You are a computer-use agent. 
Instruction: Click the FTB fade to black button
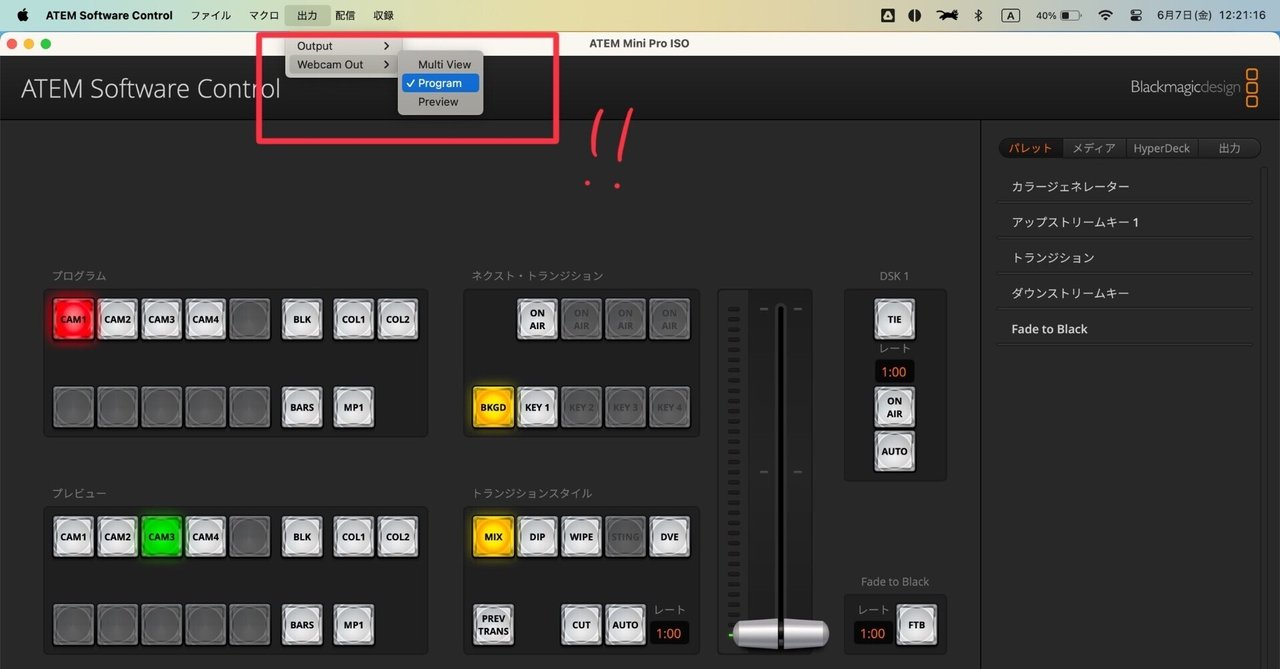click(x=916, y=624)
